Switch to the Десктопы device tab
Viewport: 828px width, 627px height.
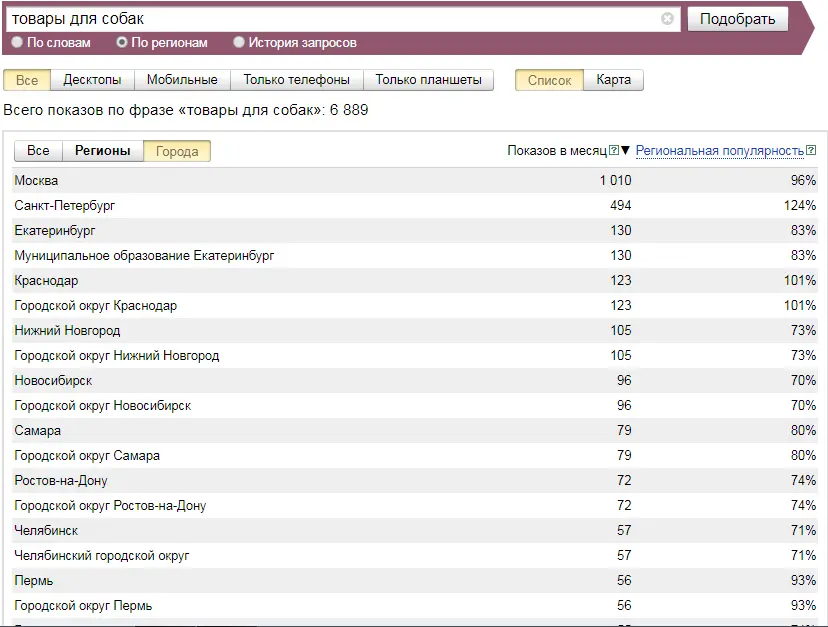92,80
